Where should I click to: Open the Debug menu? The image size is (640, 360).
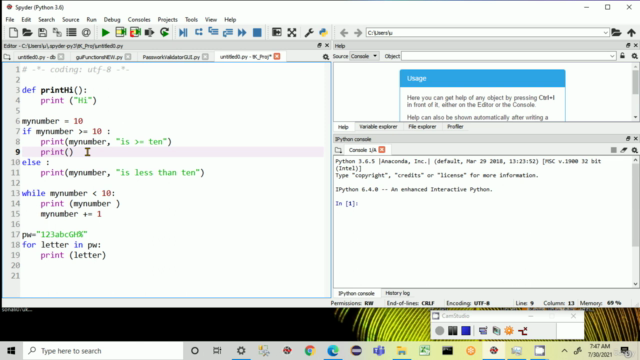click(112, 20)
